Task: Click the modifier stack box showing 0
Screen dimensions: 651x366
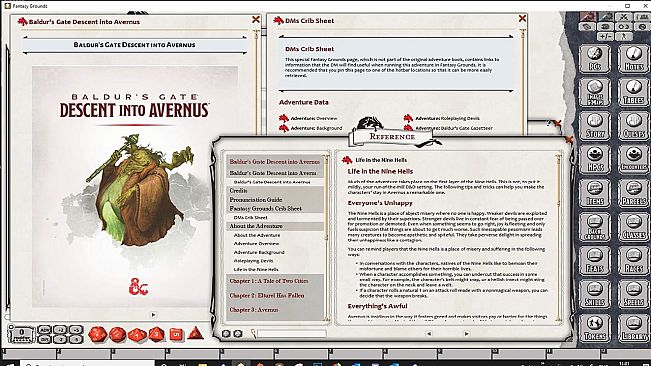Action: [21, 334]
